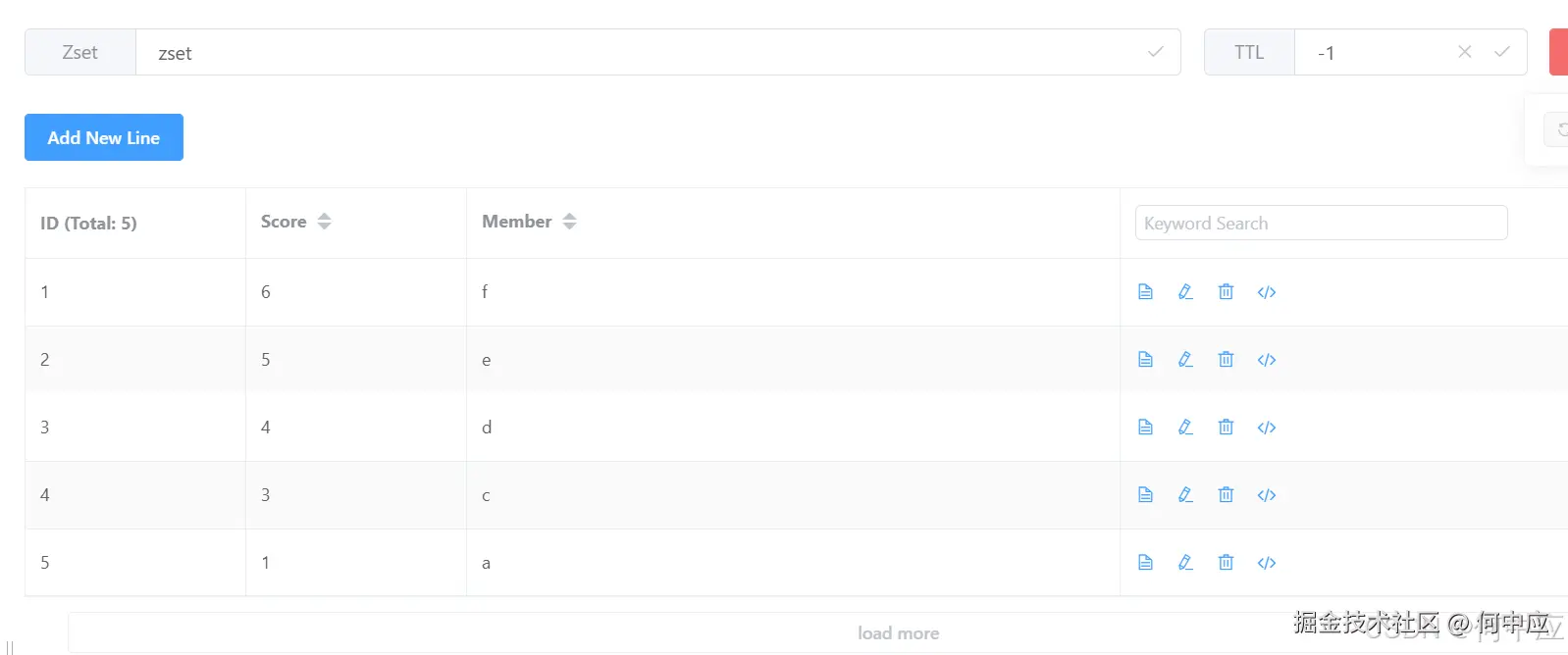Edit the row with member c
Image resolution: width=1568 pixels, height=655 pixels.
point(1185,495)
